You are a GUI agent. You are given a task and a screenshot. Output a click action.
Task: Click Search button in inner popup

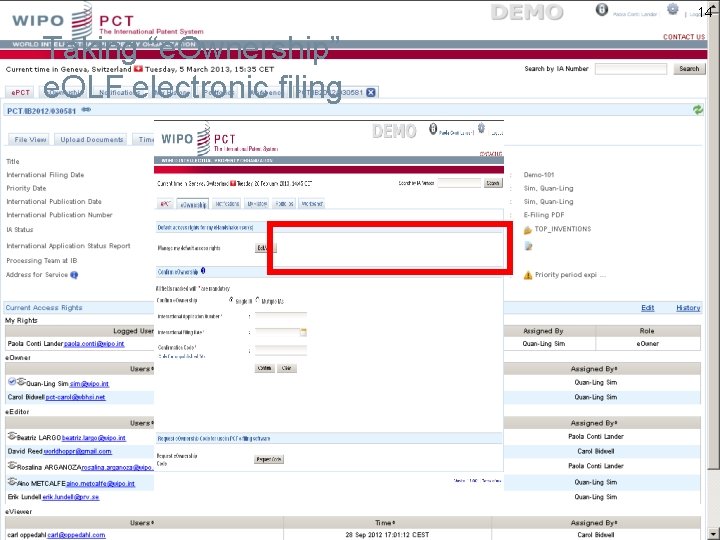pyautogui.click(x=493, y=183)
